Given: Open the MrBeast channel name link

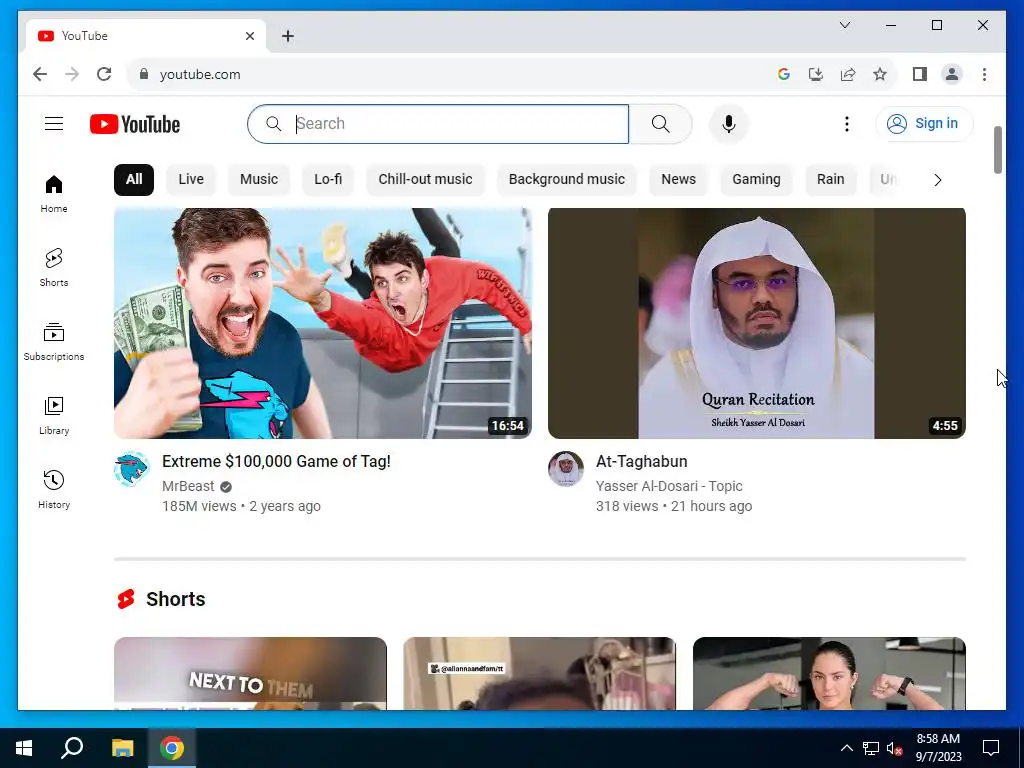Looking at the screenshot, I should (x=188, y=487).
